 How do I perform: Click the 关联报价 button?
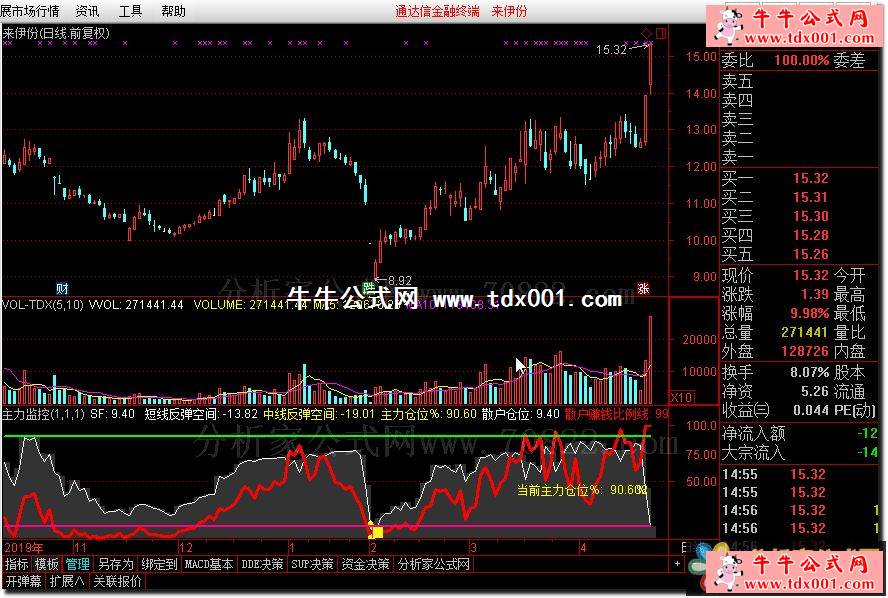click(x=117, y=581)
